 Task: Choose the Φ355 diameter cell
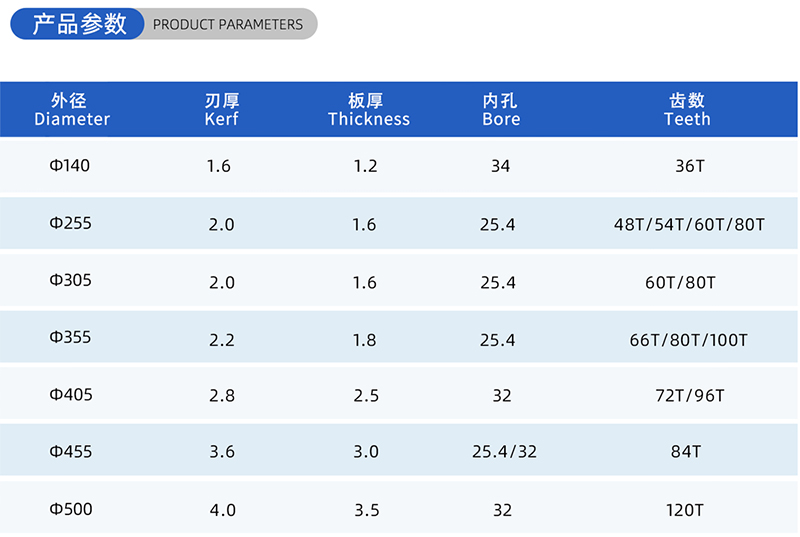point(70,337)
